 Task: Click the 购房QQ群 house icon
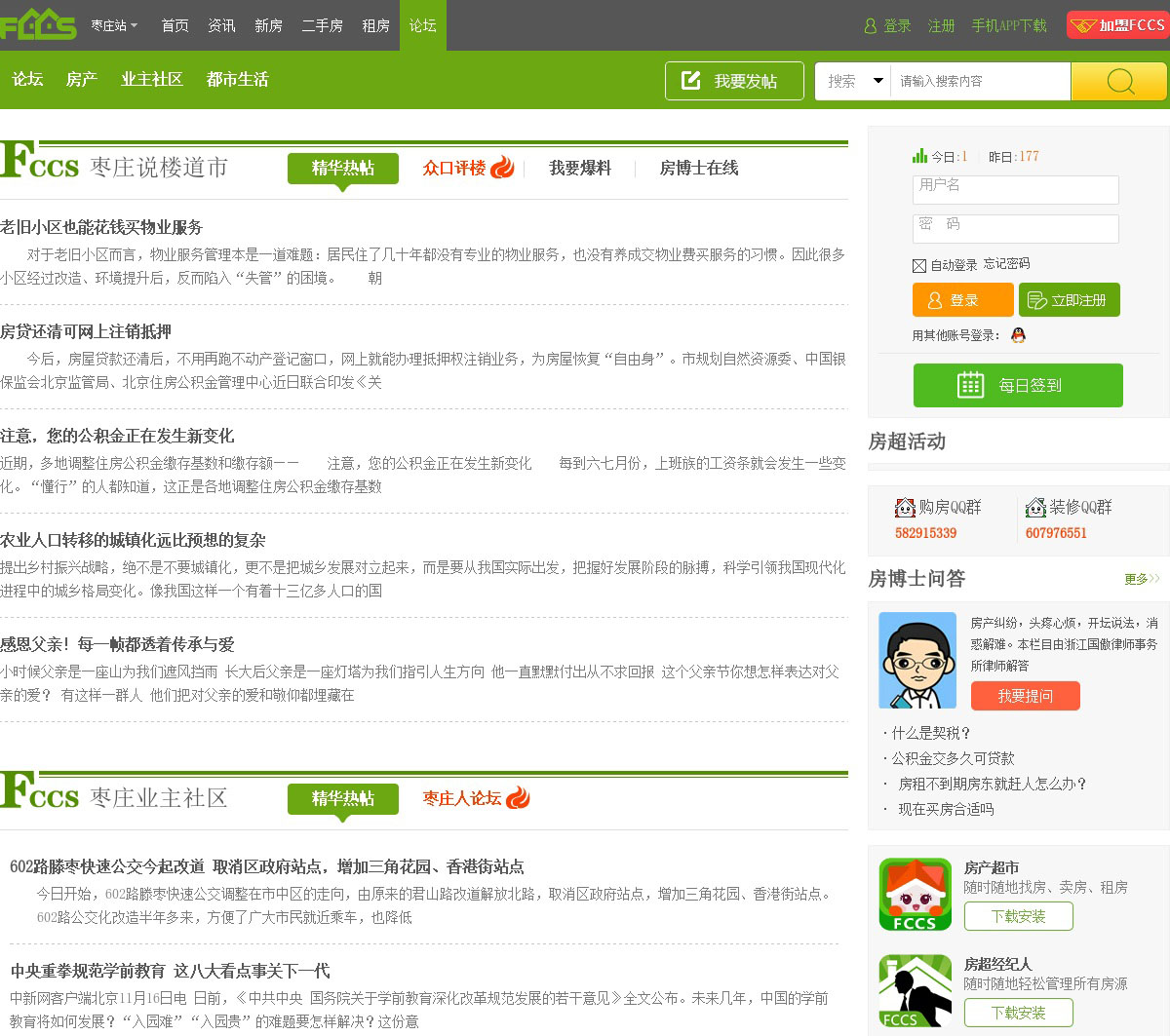coord(905,508)
